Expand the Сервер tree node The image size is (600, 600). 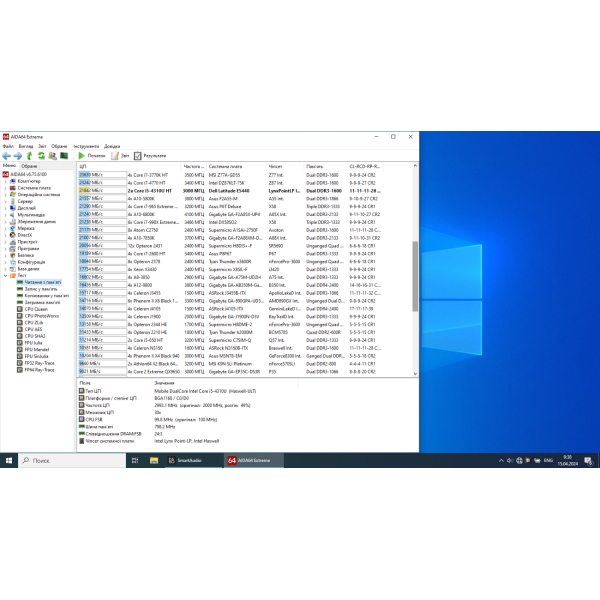[5, 201]
